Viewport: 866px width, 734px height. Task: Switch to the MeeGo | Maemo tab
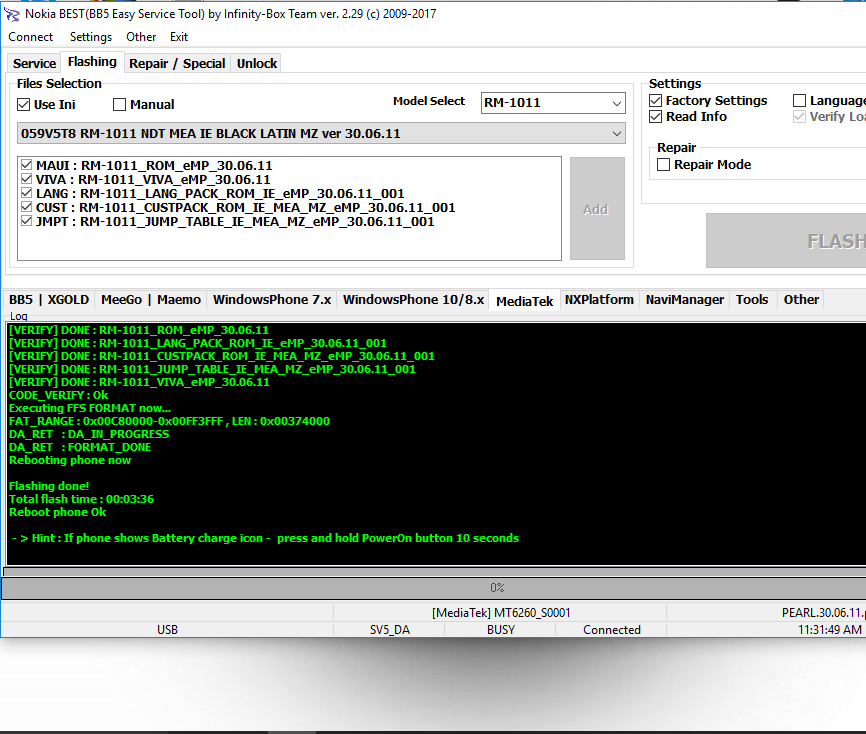151,300
